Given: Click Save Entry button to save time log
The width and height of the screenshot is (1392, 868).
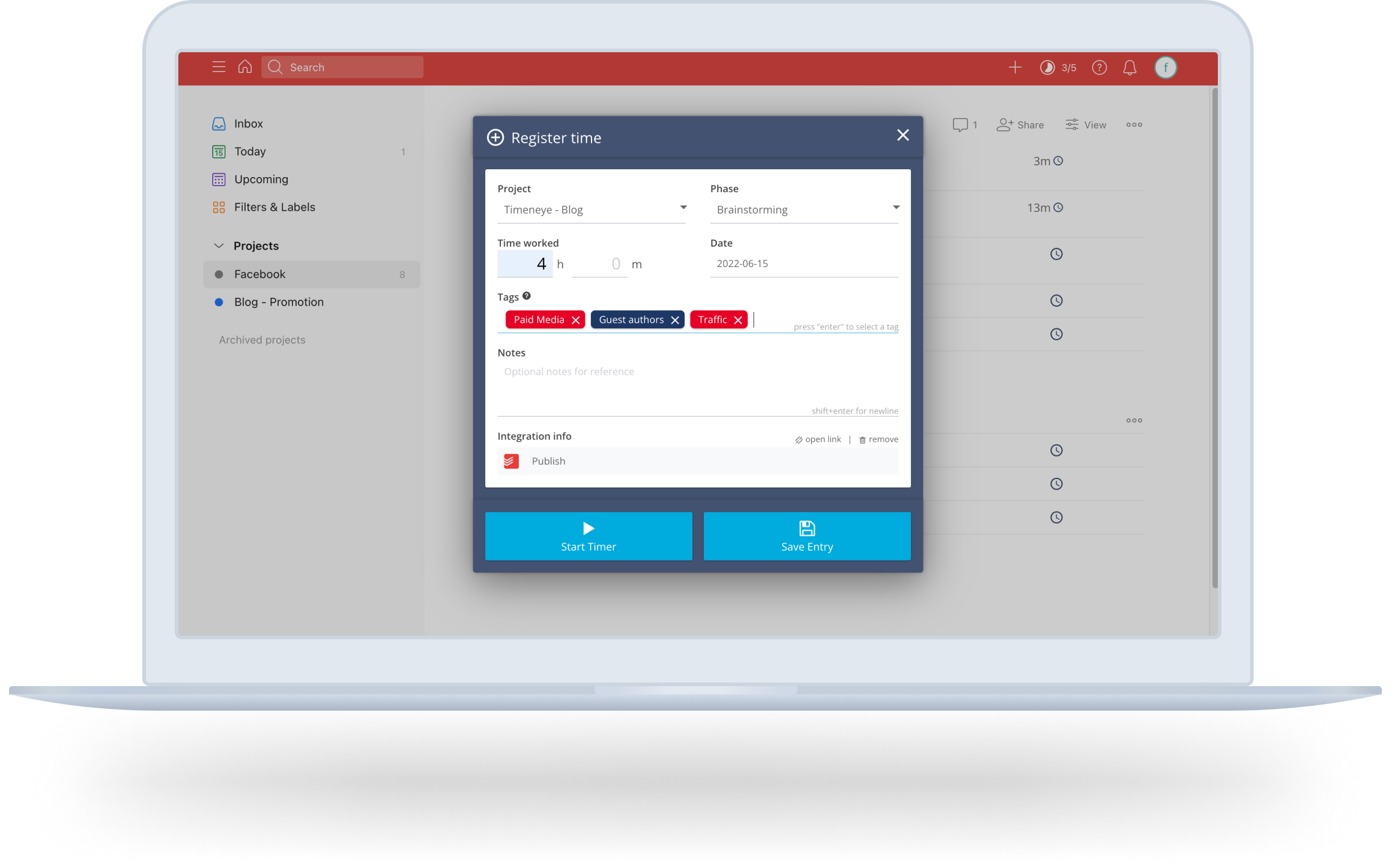Looking at the screenshot, I should pos(806,534).
